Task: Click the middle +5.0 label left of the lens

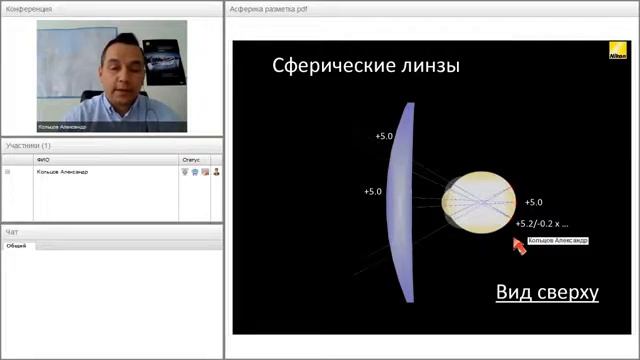Action: 373,191
